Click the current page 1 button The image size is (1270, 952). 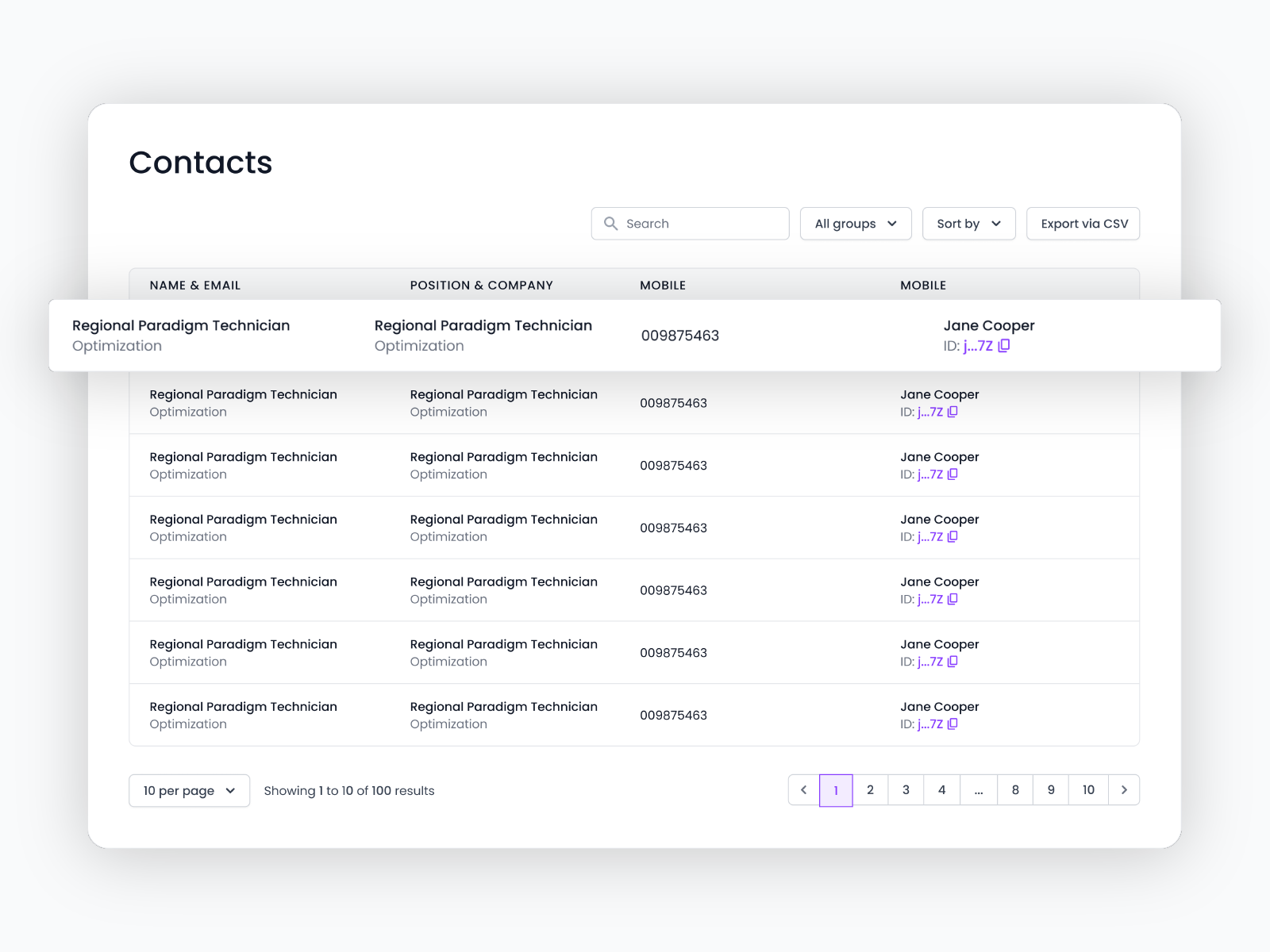pos(836,790)
